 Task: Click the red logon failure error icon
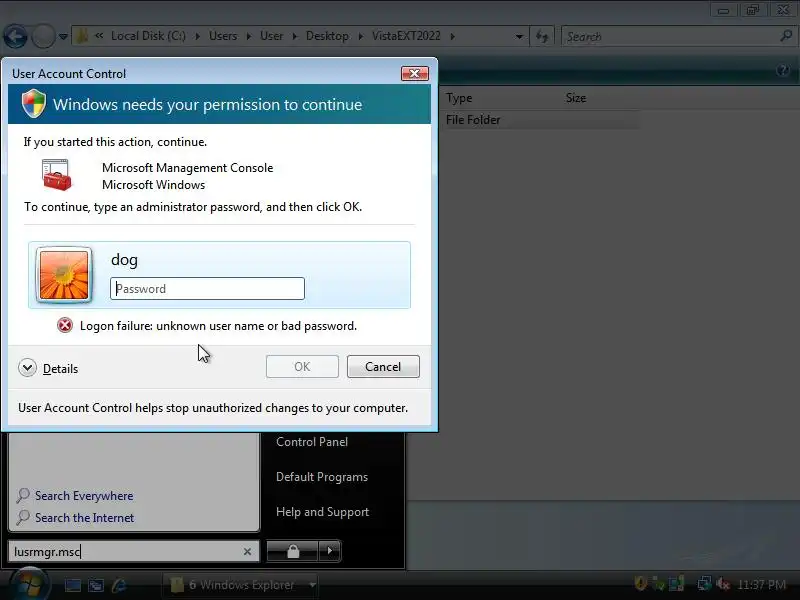[65, 325]
